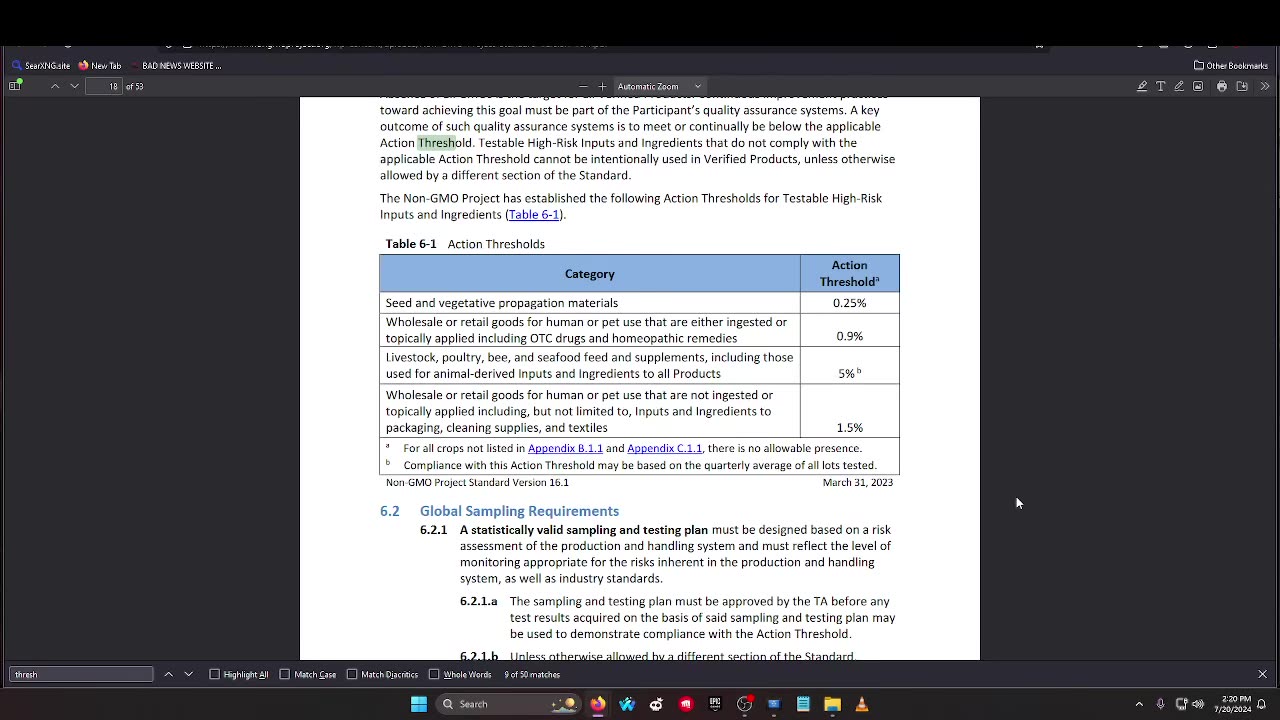
Task: Show hidden system tray icons
Action: tap(1139, 704)
